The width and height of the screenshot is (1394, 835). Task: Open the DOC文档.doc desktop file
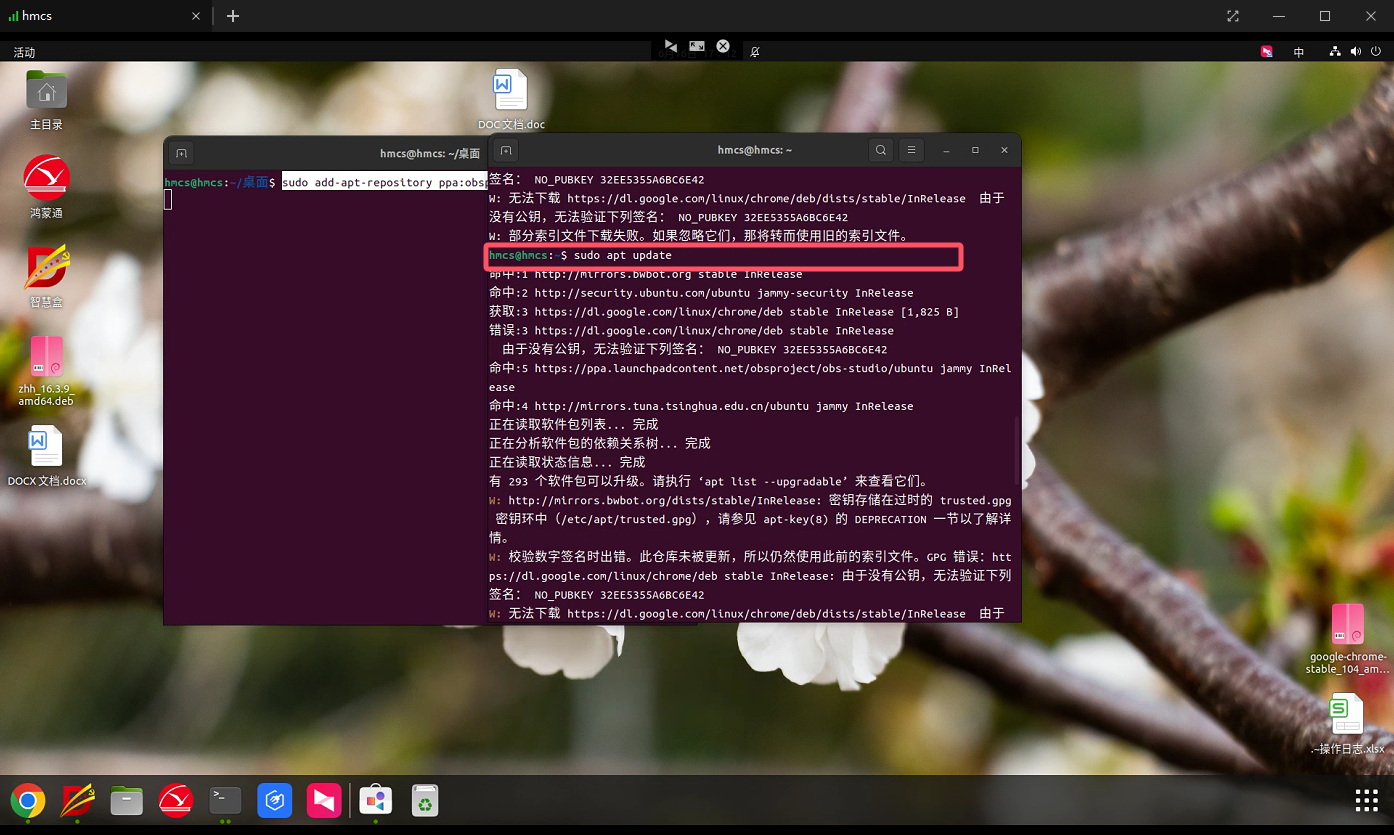click(511, 100)
